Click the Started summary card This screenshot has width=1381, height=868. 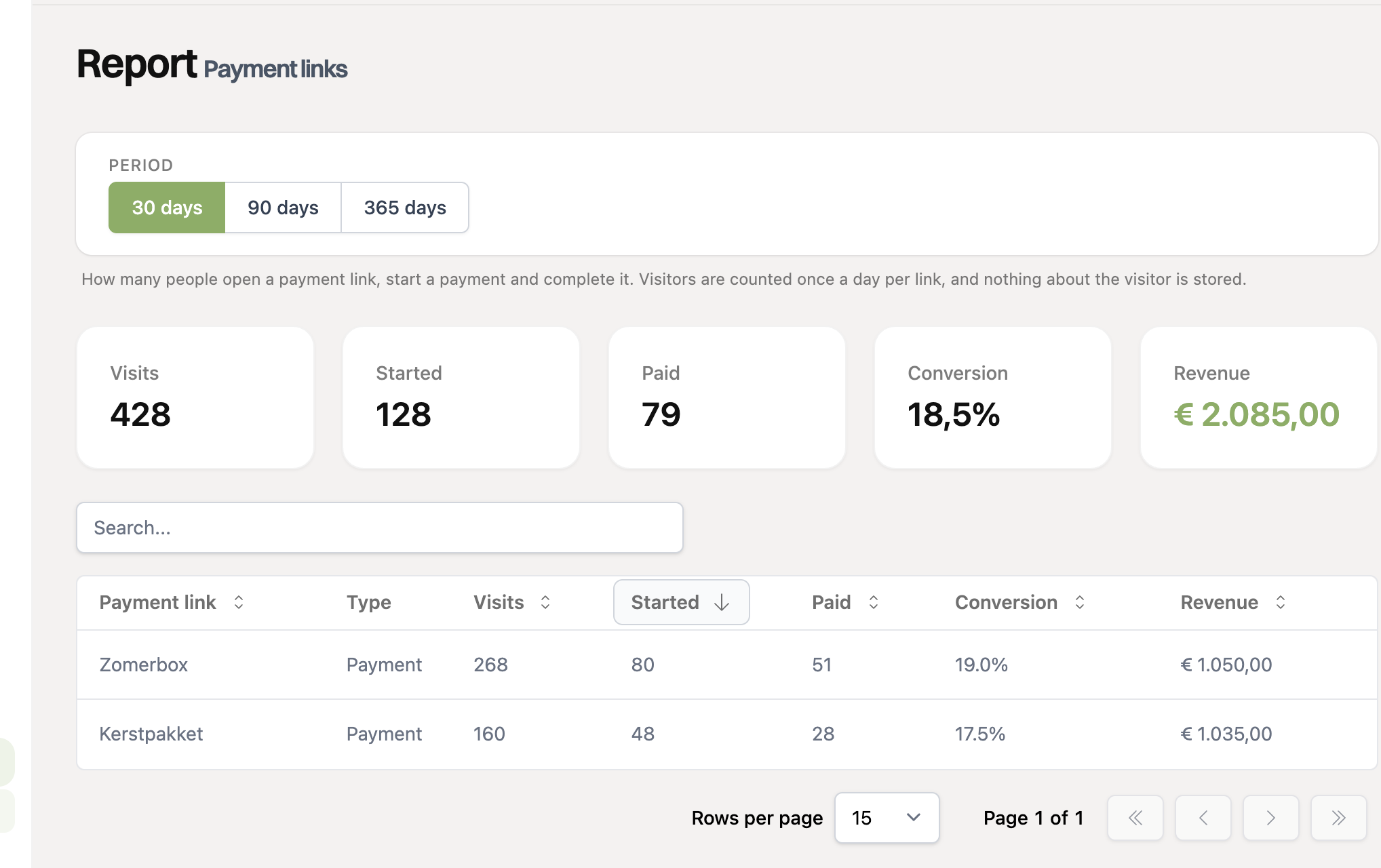461,398
